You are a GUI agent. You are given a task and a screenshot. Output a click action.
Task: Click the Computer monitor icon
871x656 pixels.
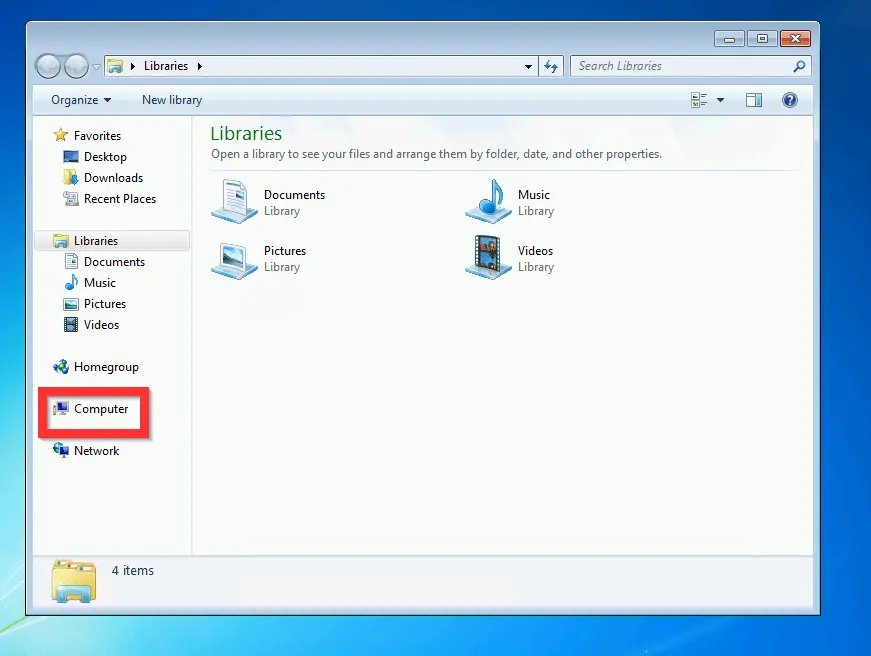coord(61,409)
